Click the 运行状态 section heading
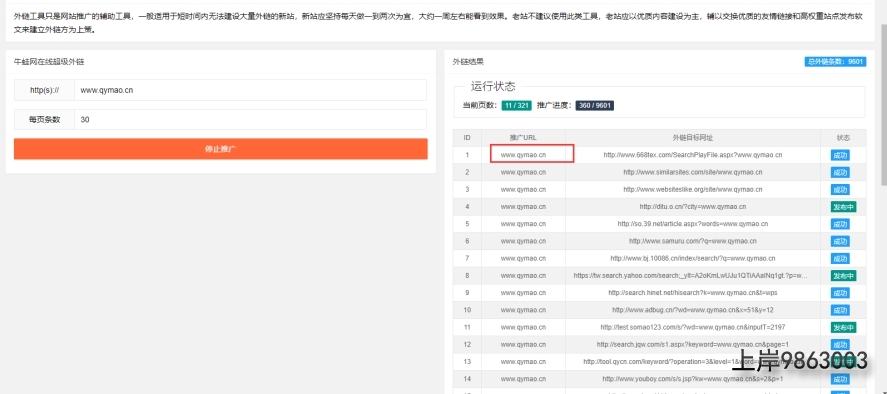The height and width of the screenshot is (394, 887). (493, 87)
